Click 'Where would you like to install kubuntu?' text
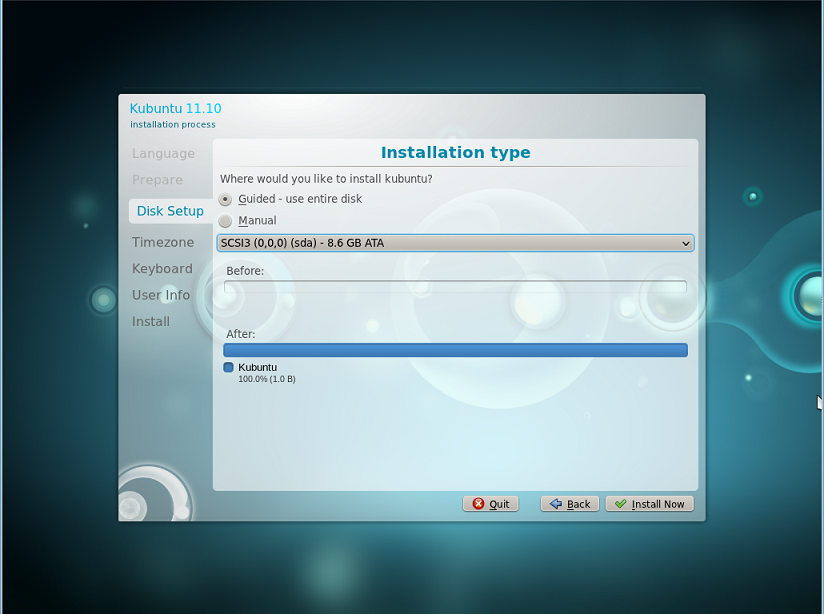824x614 pixels. 326,179
